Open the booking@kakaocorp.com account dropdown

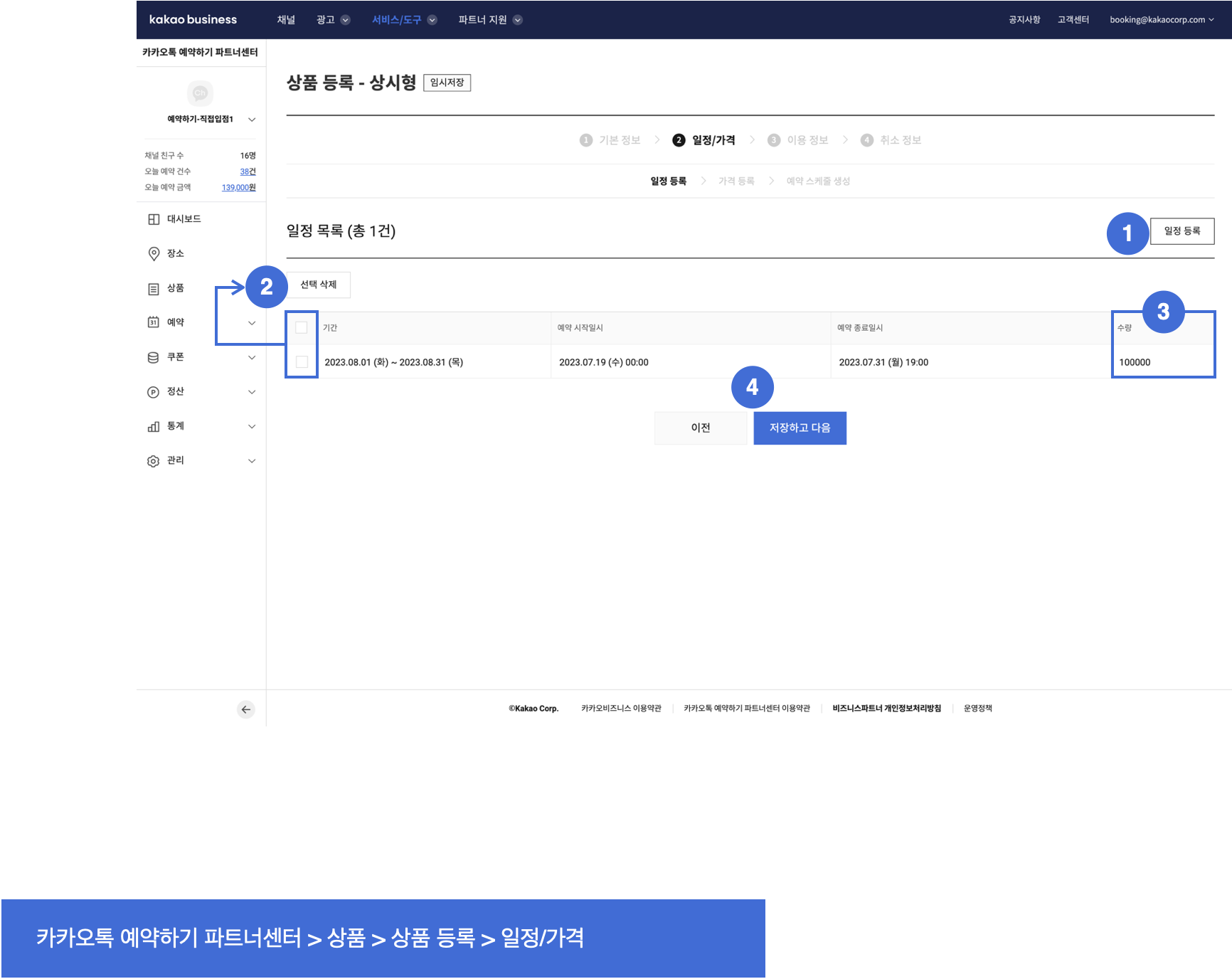click(1161, 20)
